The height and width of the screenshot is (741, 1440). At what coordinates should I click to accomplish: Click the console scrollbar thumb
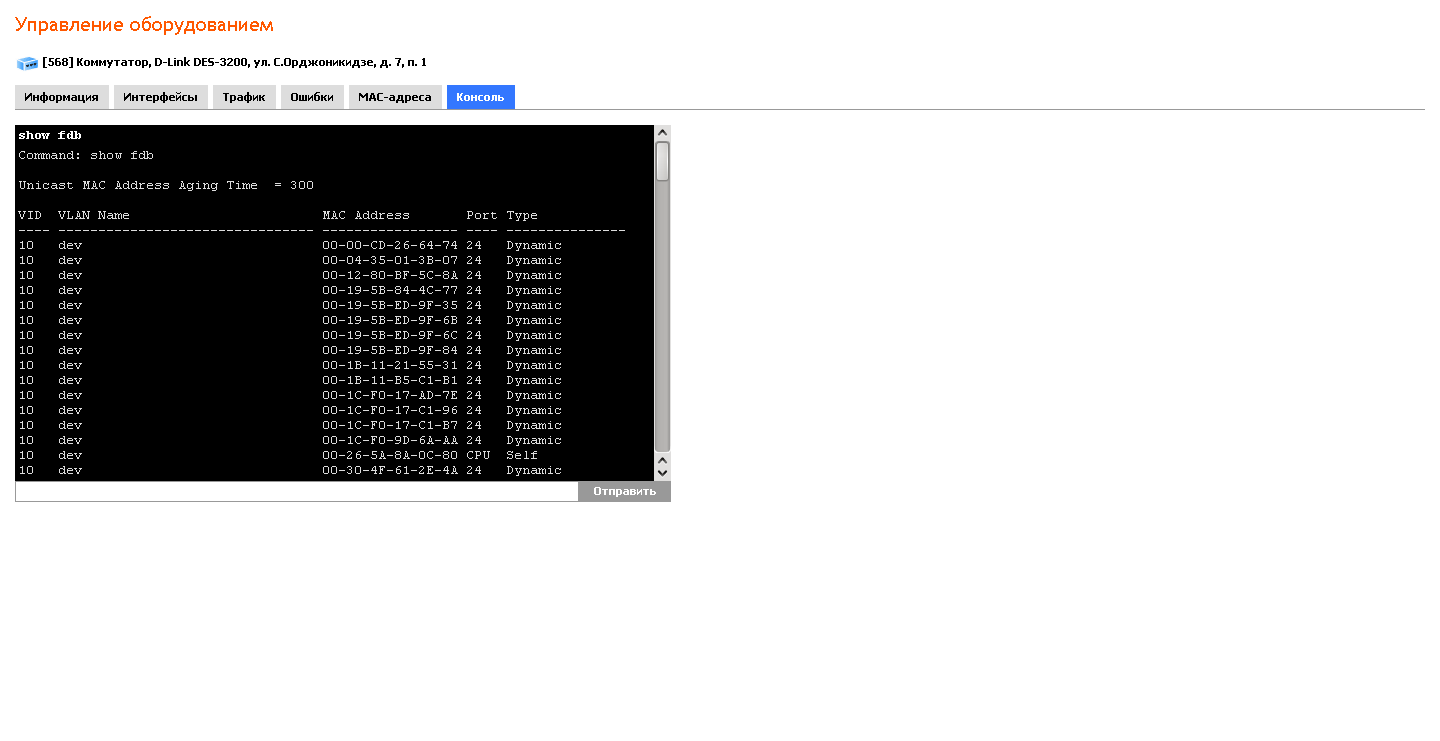coord(662,161)
